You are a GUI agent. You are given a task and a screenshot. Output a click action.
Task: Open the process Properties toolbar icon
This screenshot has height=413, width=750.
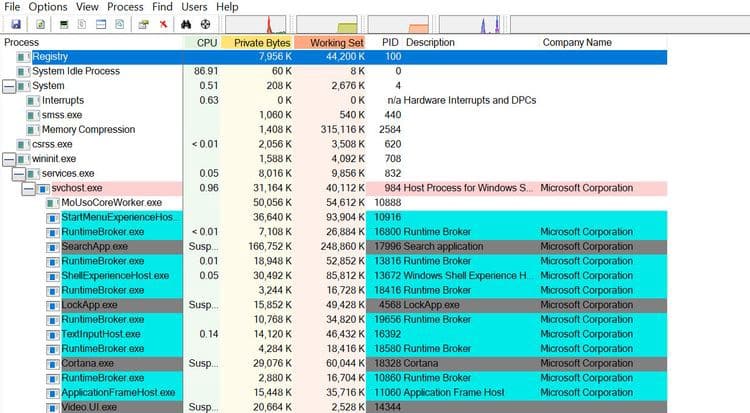click(x=143, y=24)
